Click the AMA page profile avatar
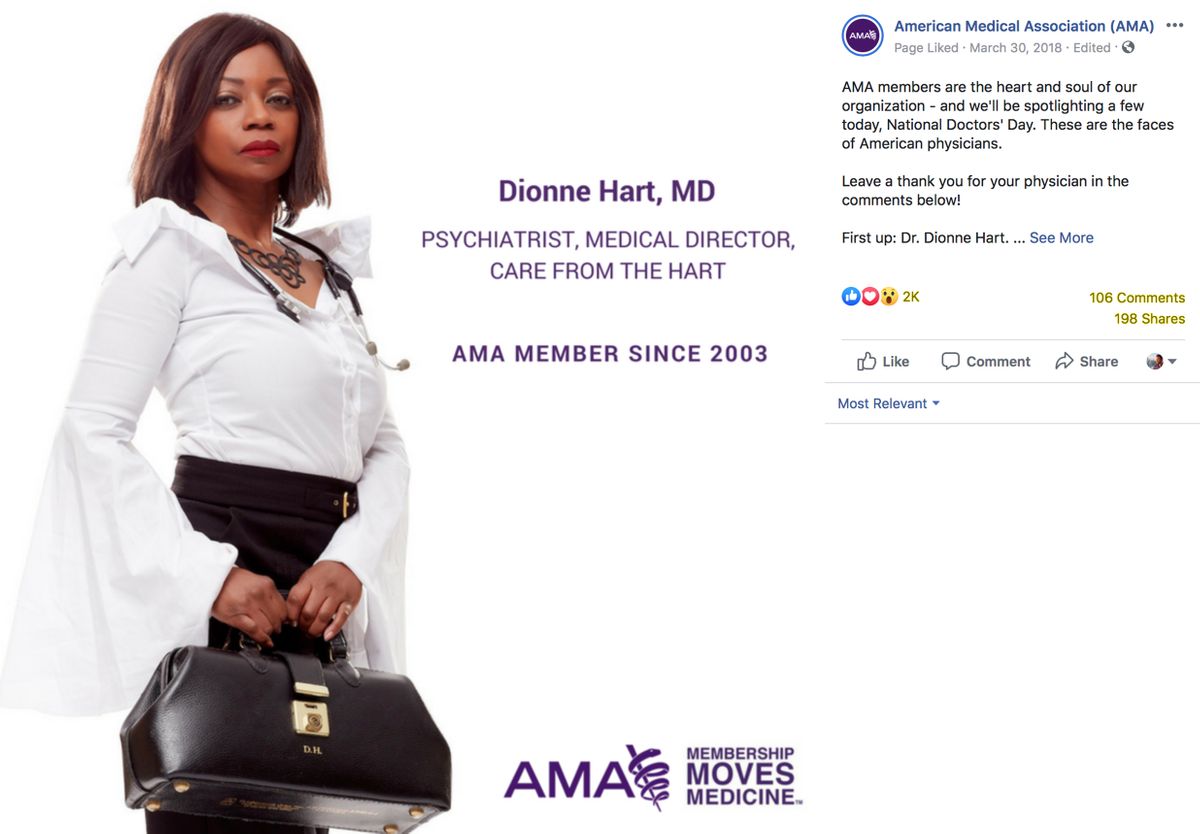 pos(862,36)
